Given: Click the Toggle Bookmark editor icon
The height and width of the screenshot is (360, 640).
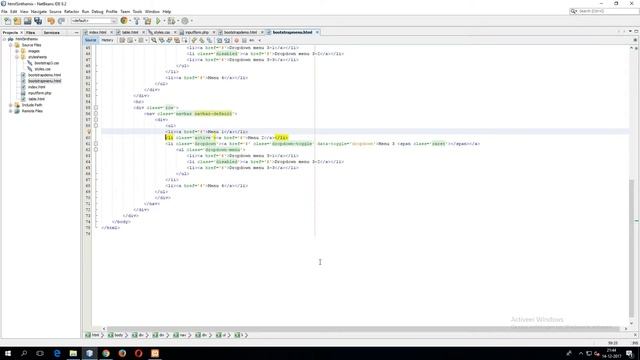Looking at the screenshot, I should pyautogui.click(x=209, y=40).
